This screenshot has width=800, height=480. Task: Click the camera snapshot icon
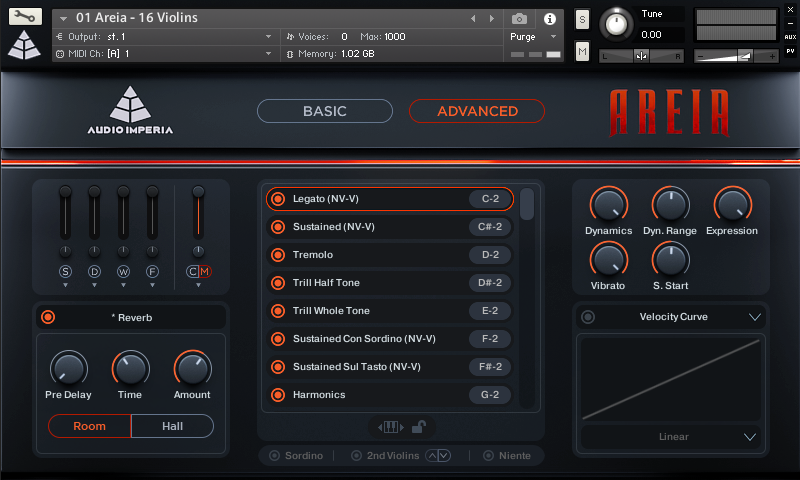[x=519, y=18]
